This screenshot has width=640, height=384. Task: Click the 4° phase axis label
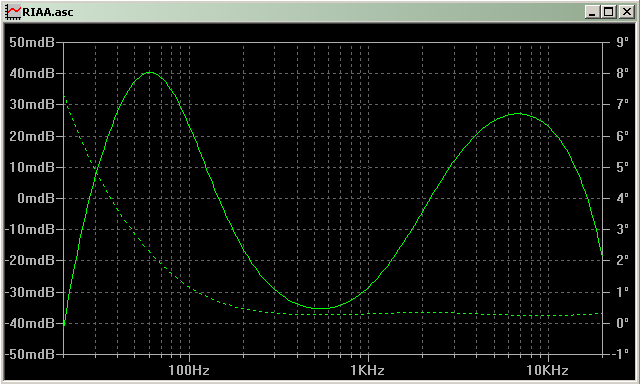(x=622, y=198)
